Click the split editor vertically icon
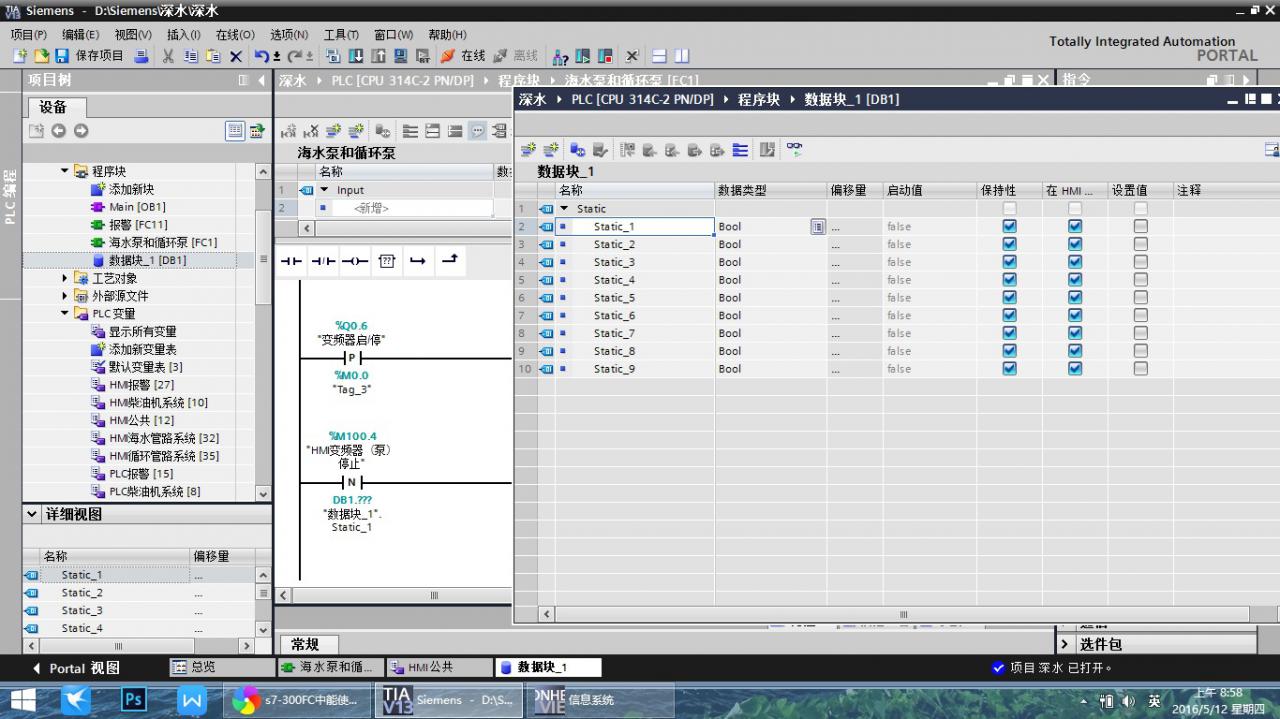 [x=682, y=56]
